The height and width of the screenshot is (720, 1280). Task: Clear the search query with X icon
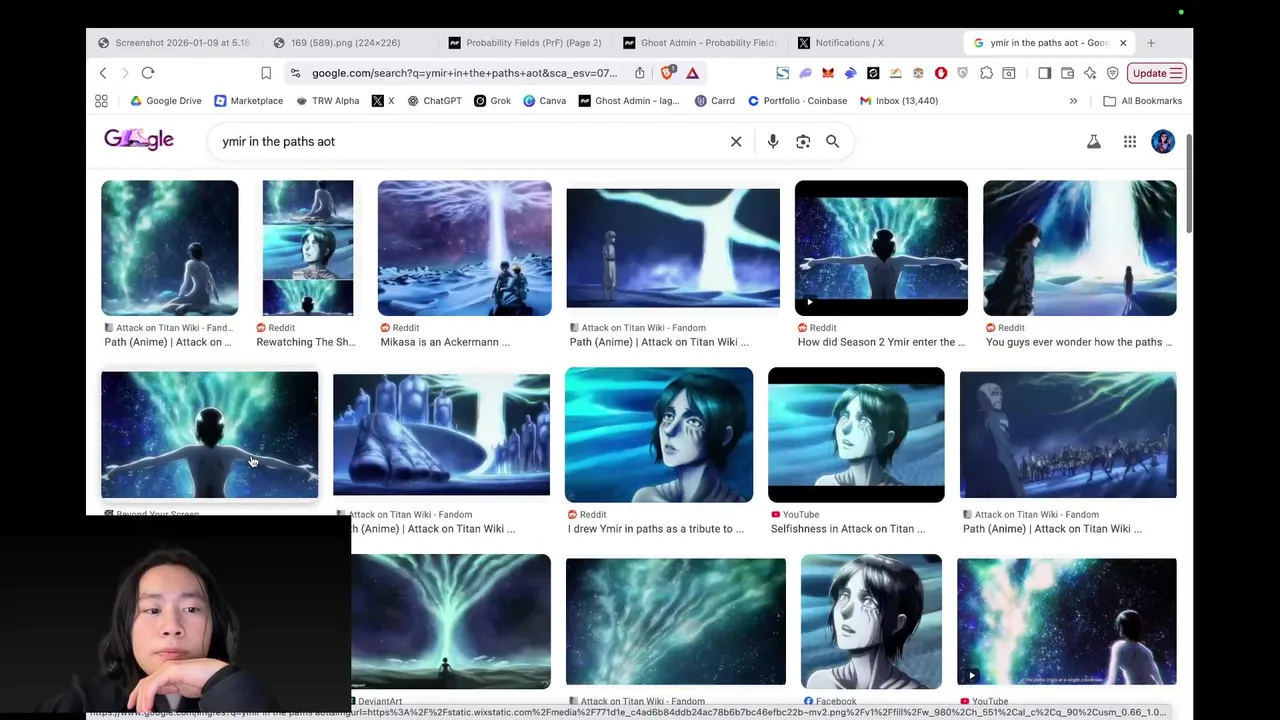[x=736, y=142]
